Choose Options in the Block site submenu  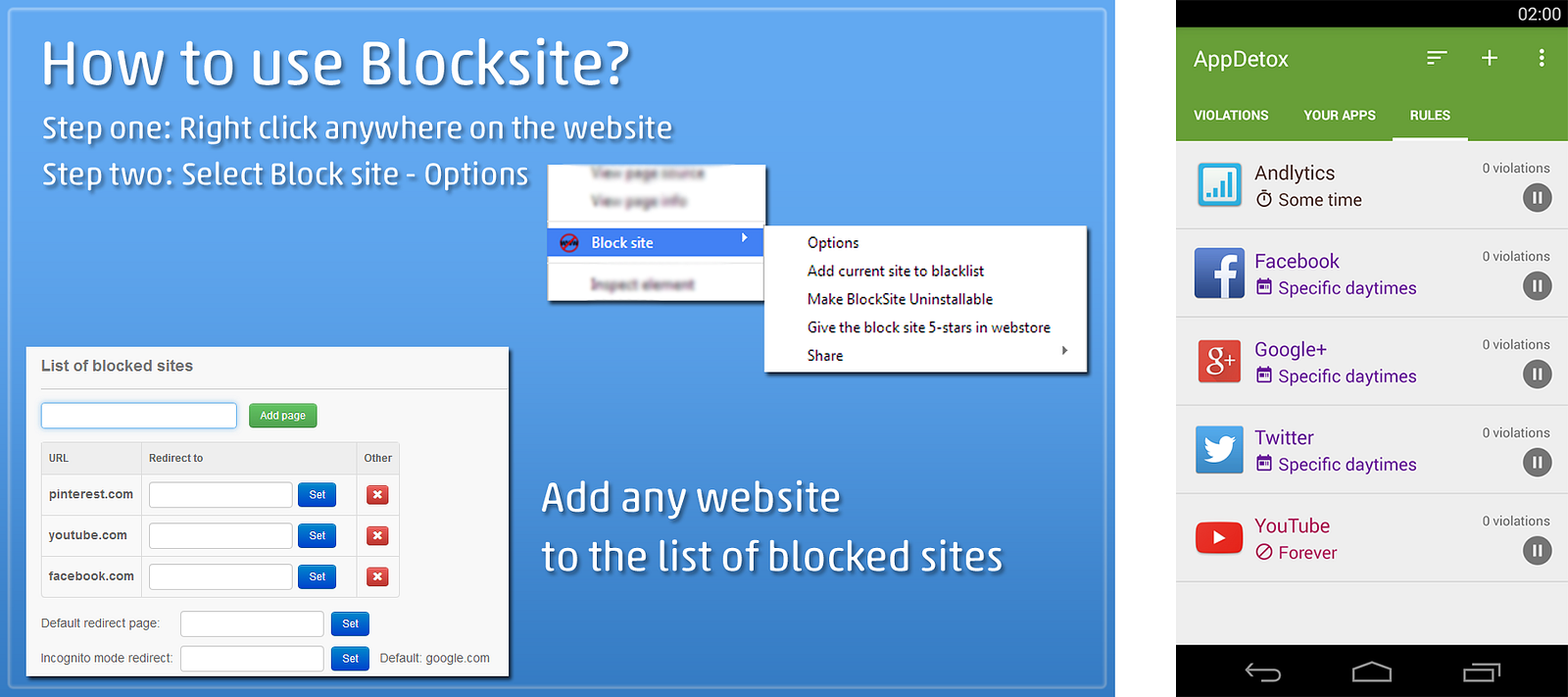833,243
